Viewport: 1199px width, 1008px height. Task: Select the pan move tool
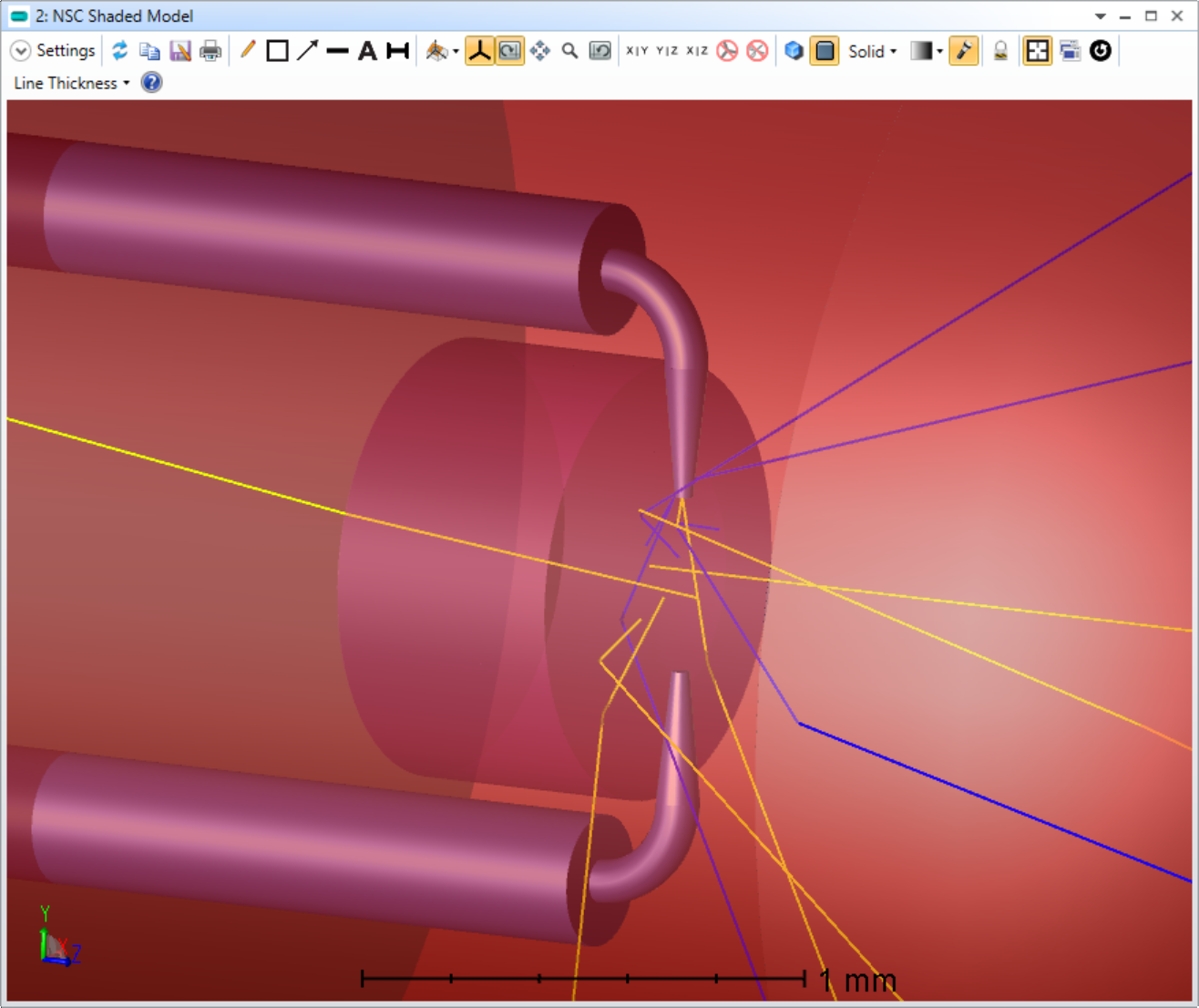[x=540, y=51]
